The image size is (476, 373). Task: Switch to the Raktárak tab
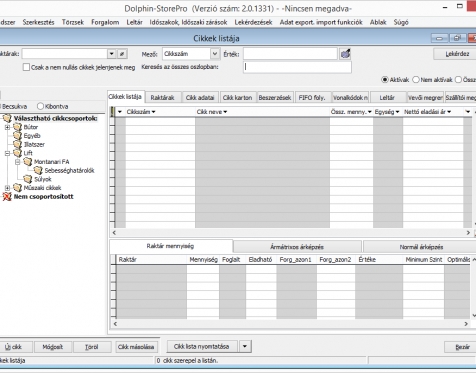tap(162, 97)
